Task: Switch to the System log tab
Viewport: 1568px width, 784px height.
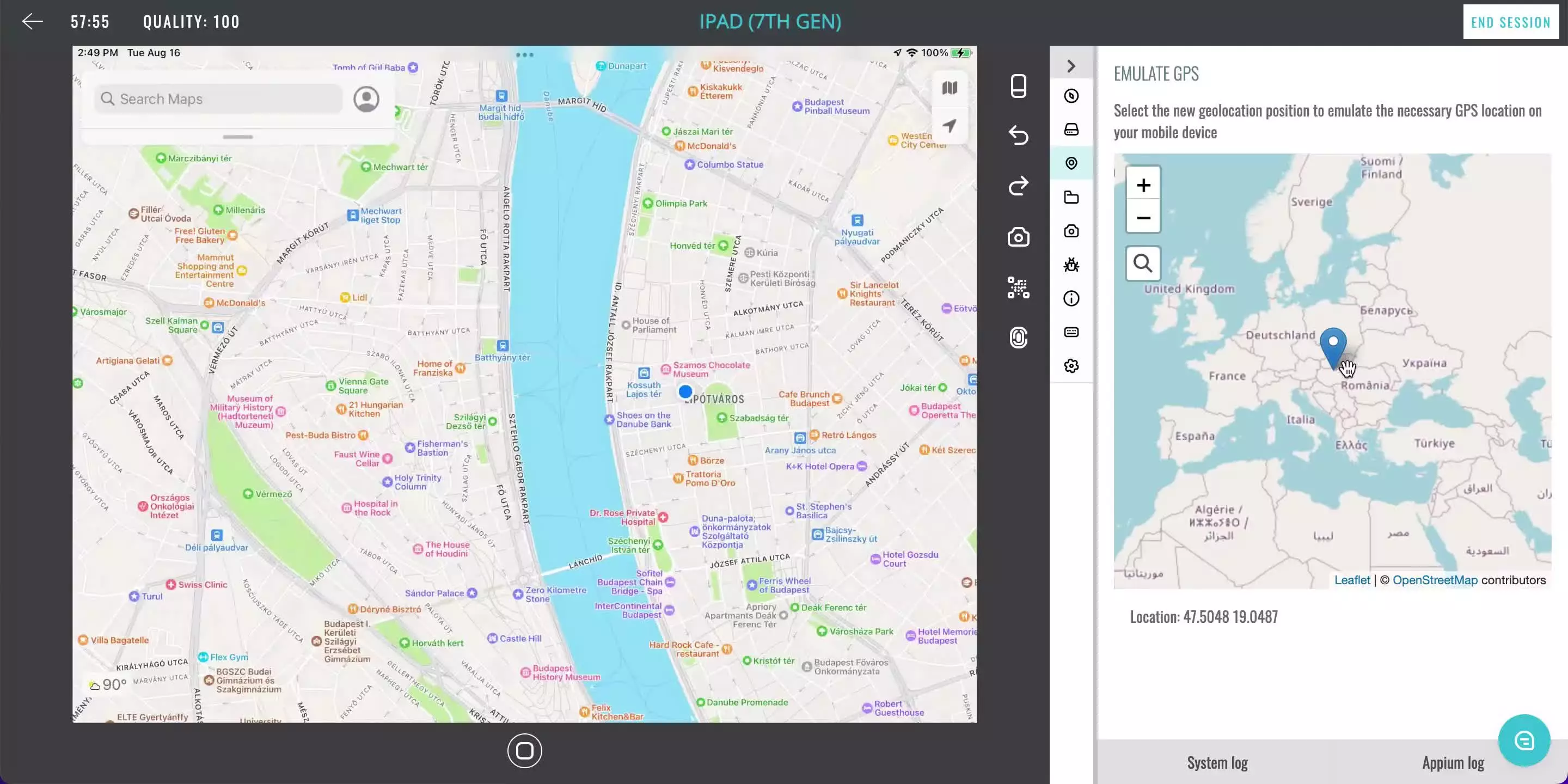Action: (x=1217, y=763)
